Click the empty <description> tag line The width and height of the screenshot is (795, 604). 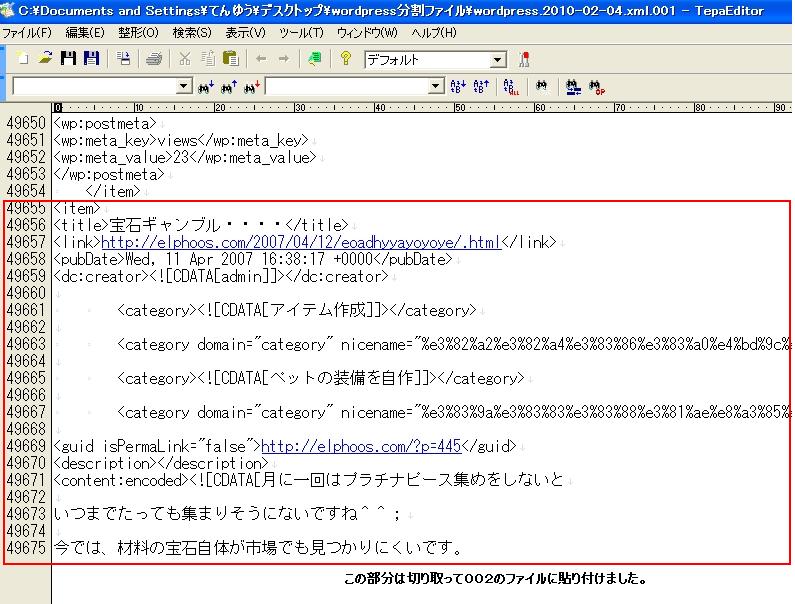click(161, 463)
